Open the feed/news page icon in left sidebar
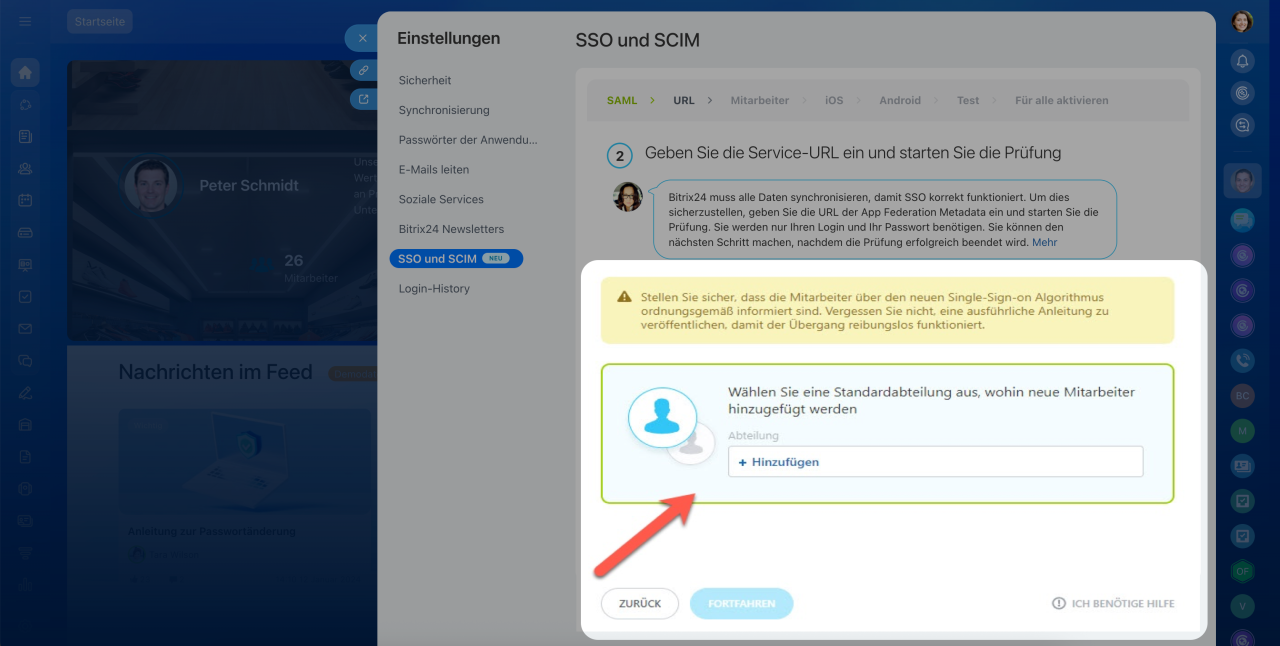The height and width of the screenshot is (646, 1280). pos(25,136)
